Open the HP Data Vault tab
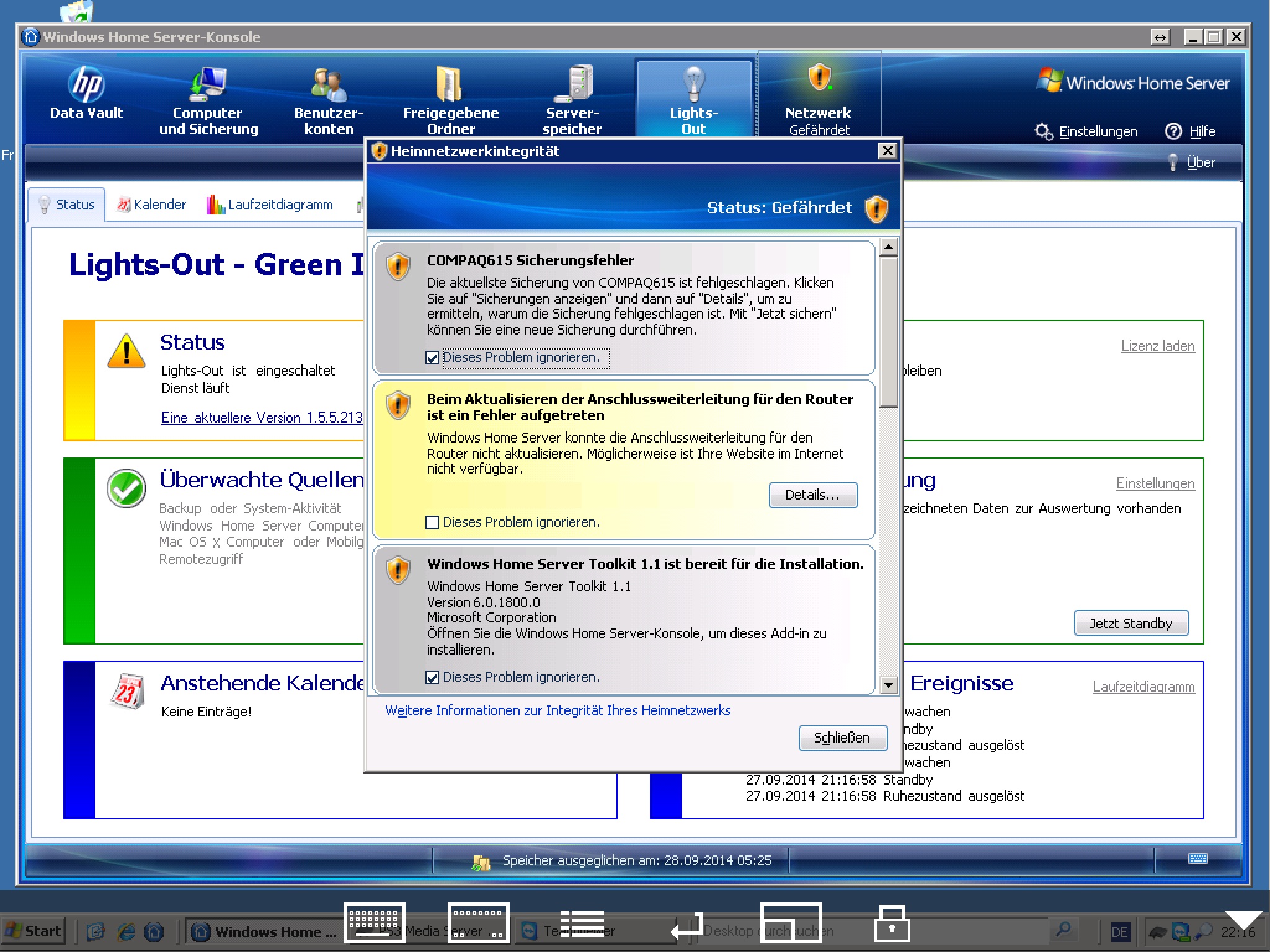 tap(86, 94)
